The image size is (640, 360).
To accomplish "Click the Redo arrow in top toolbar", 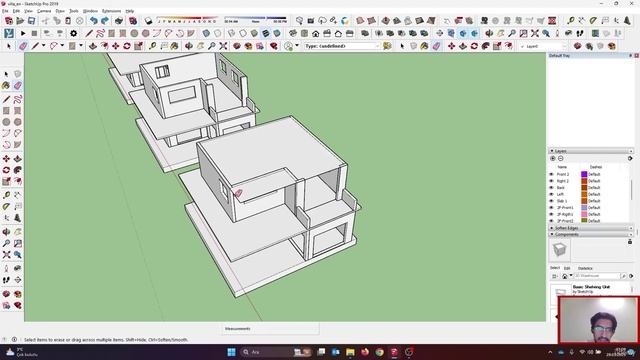I will 105,20.
